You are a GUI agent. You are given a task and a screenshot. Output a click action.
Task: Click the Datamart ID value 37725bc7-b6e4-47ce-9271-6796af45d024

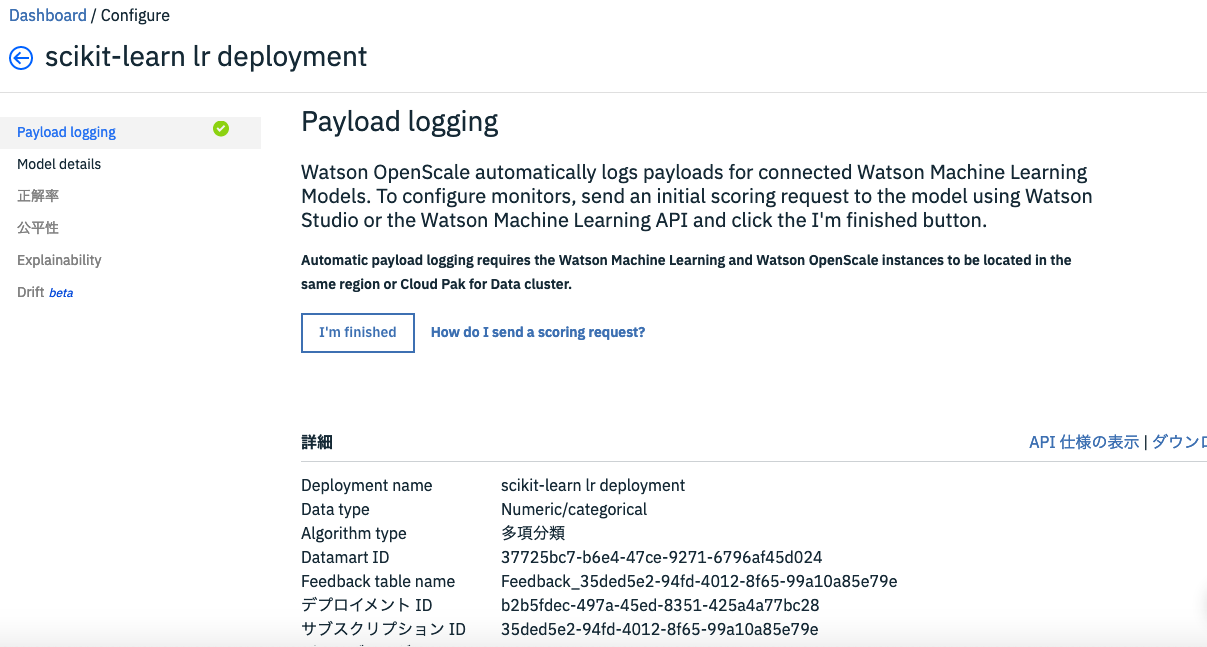coord(662,557)
